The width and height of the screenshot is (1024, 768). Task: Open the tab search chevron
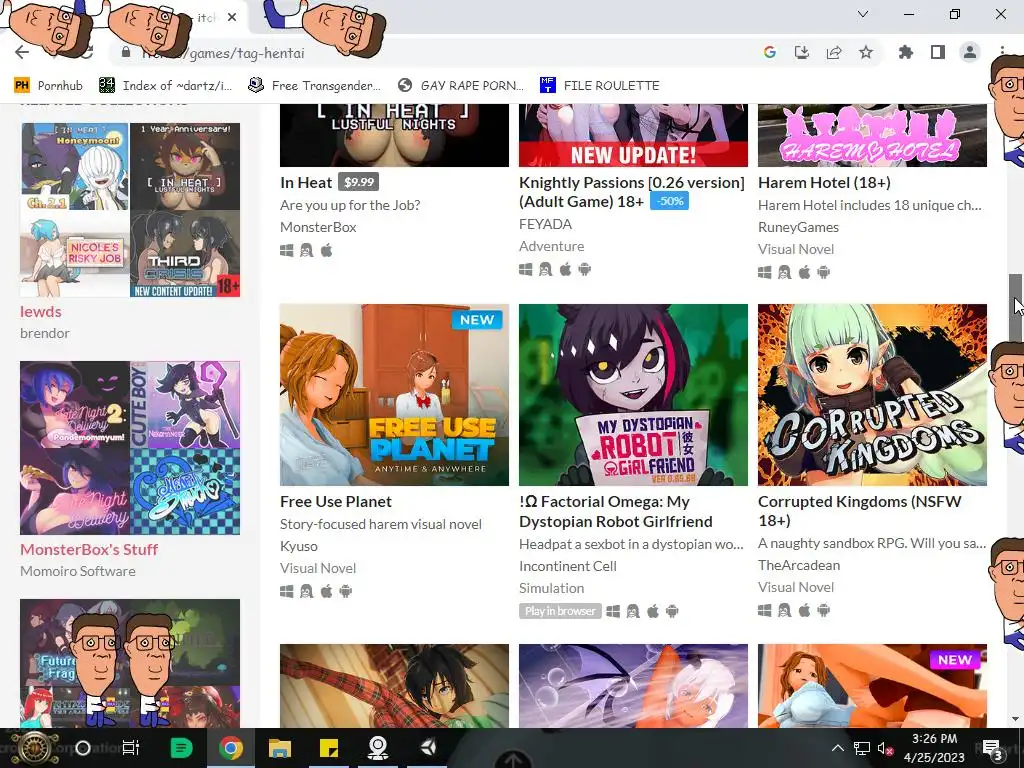click(863, 14)
